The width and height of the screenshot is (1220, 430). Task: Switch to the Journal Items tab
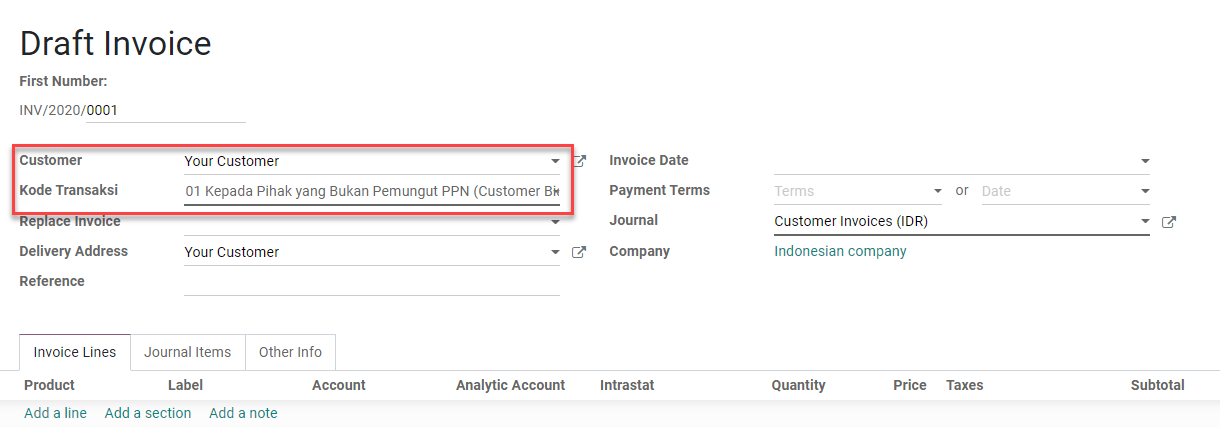187,352
